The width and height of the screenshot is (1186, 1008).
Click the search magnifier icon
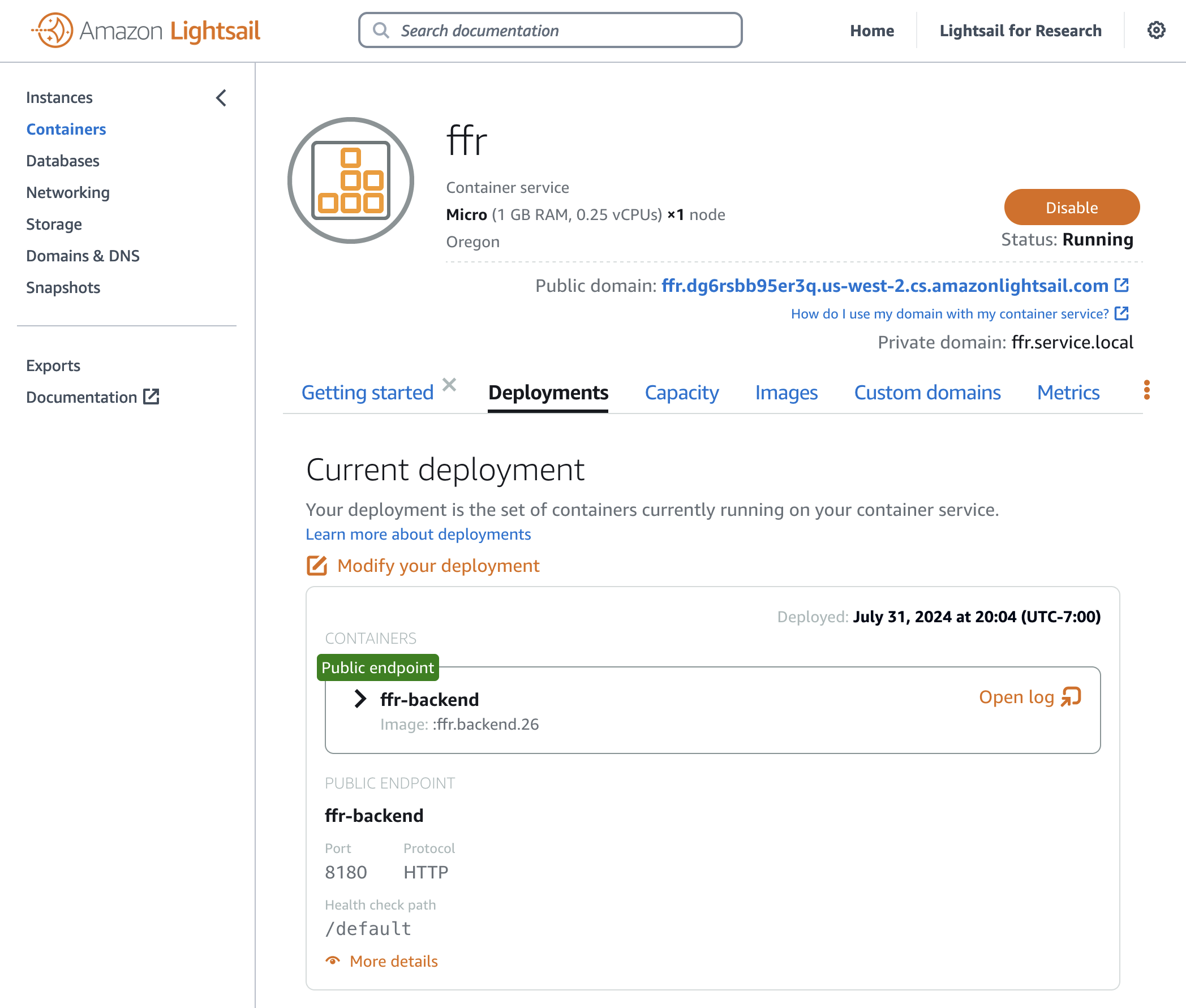pos(381,31)
